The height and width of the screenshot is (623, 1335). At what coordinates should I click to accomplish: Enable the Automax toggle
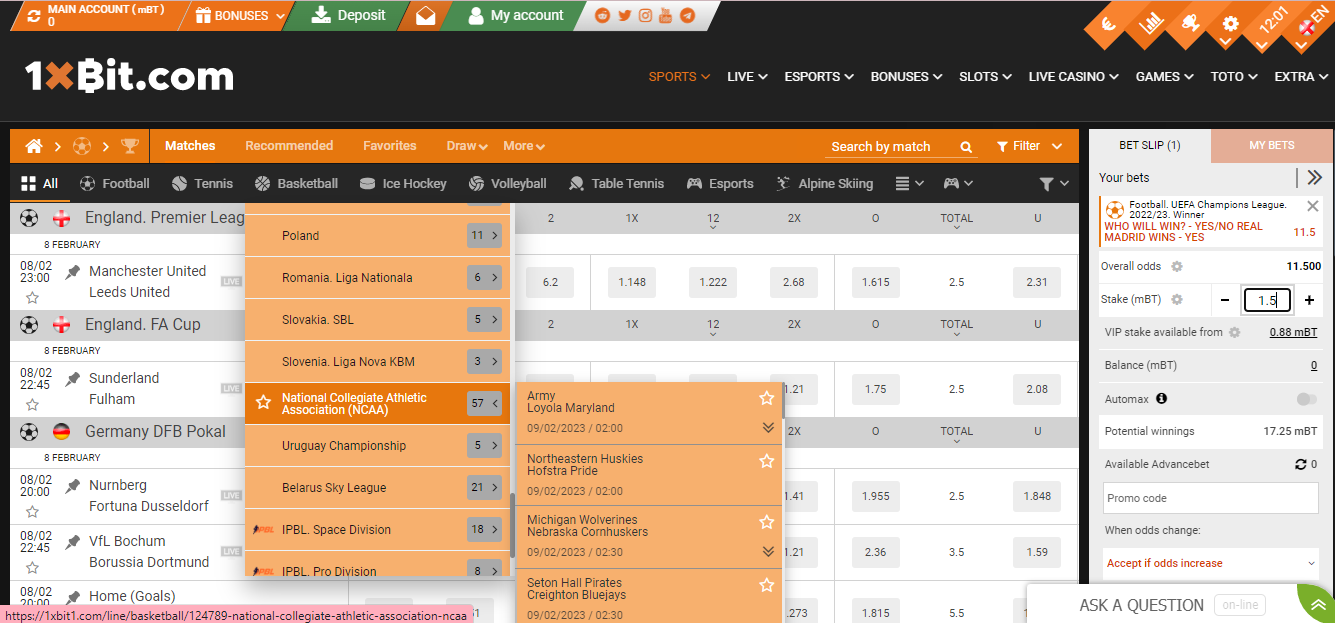(x=1305, y=398)
